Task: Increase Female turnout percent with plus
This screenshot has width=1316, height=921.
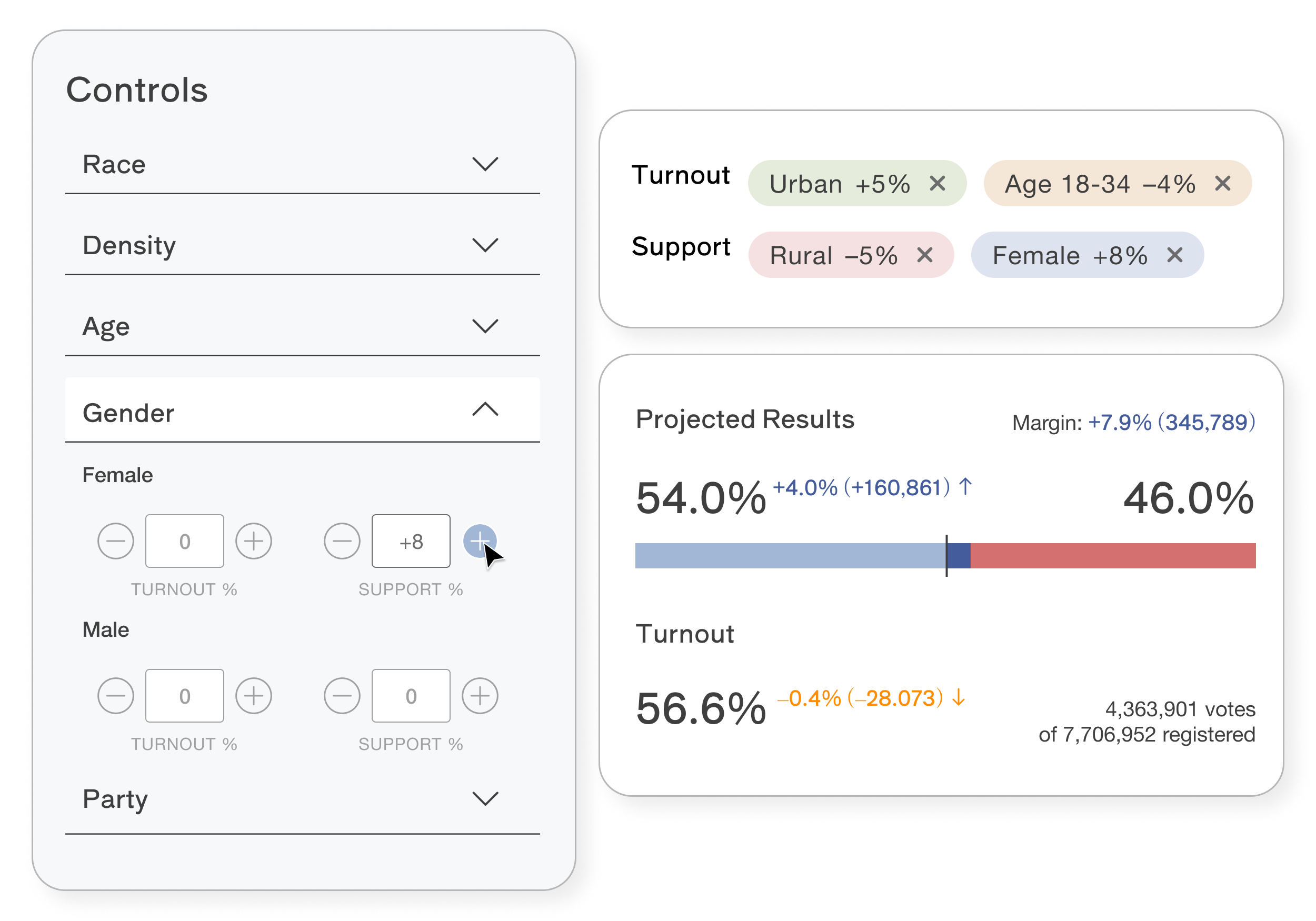Action: tap(253, 540)
